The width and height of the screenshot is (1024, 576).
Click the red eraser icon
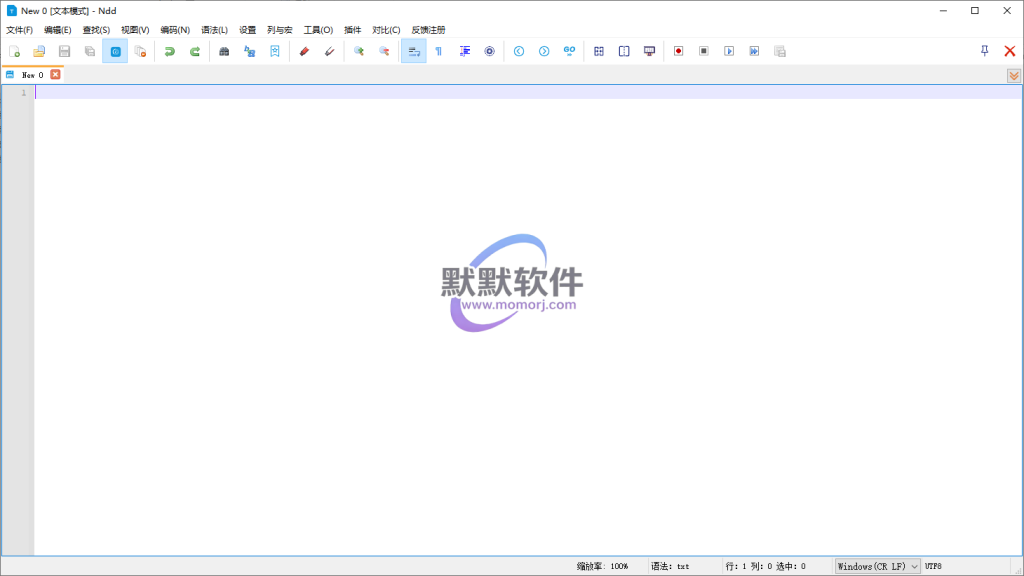305,51
